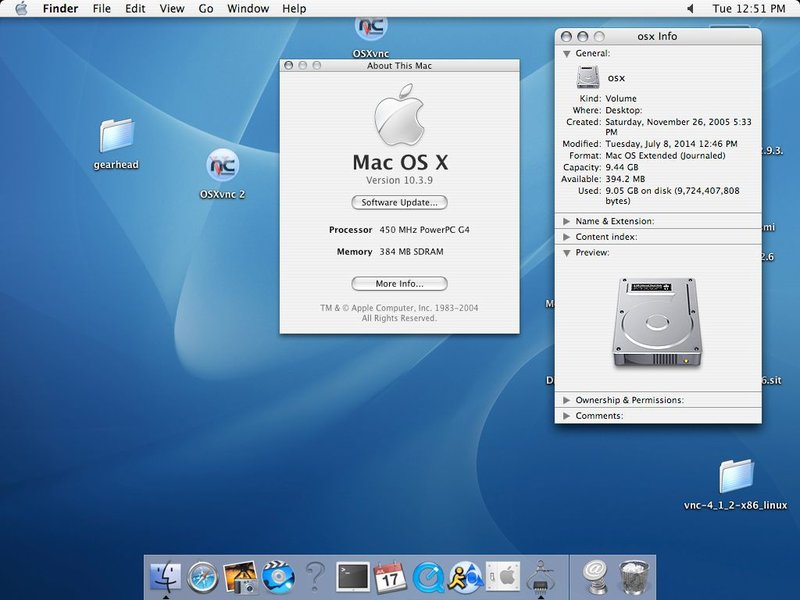Open the View menu
The width and height of the screenshot is (800, 600).
pos(172,9)
